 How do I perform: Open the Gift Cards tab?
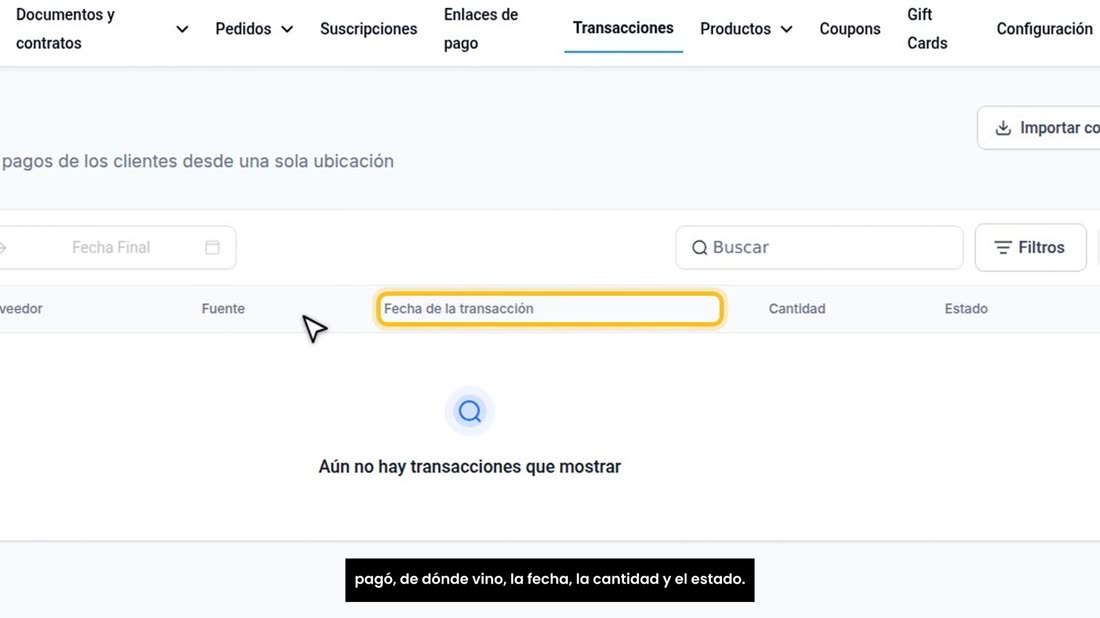pos(927,29)
